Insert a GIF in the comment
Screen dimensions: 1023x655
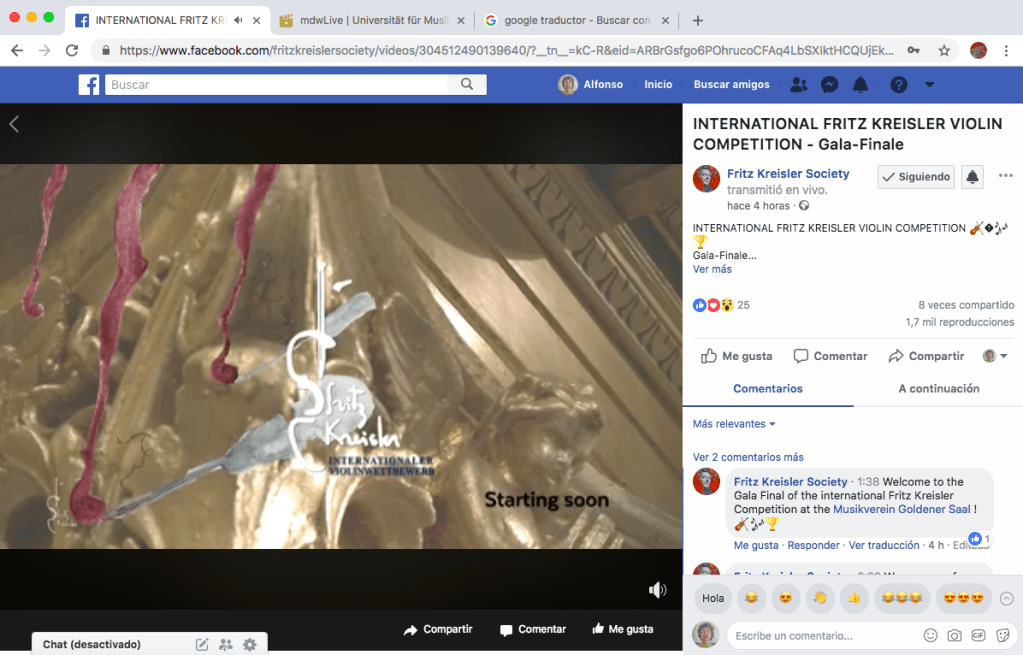[x=978, y=635]
